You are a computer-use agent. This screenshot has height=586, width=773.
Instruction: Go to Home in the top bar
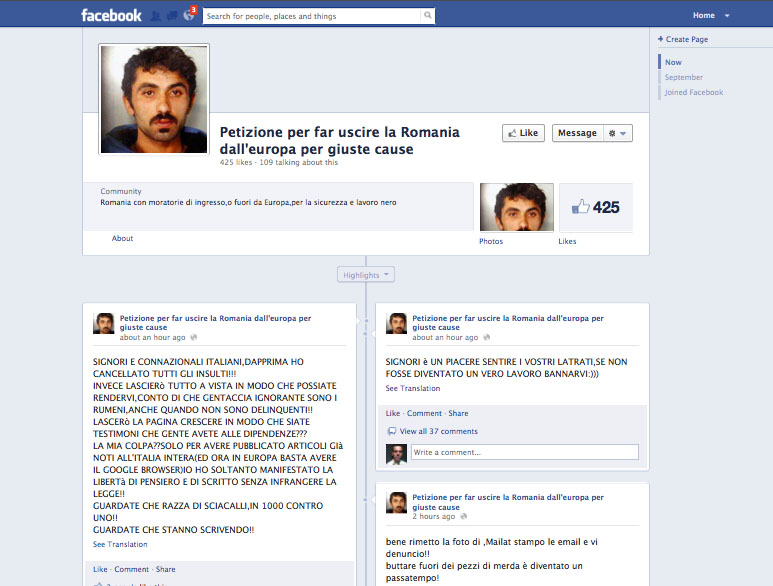coord(704,16)
